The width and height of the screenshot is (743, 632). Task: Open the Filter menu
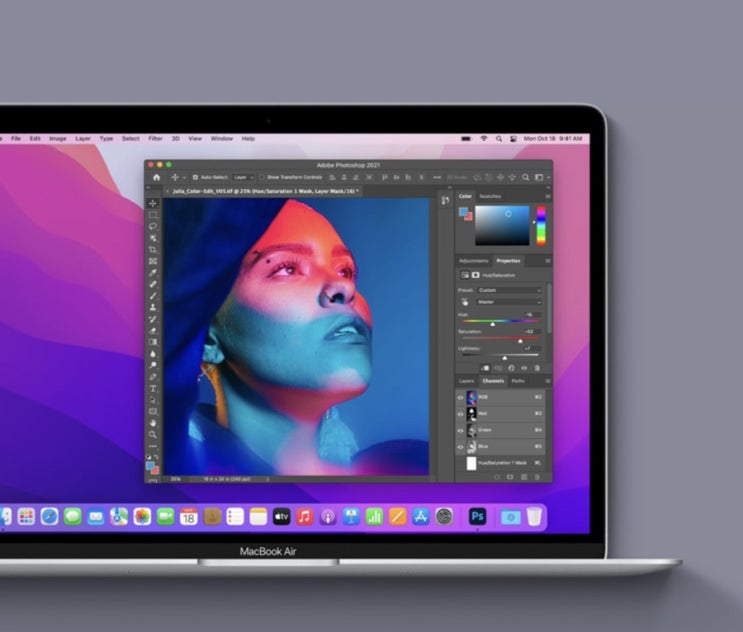tap(155, 138)
